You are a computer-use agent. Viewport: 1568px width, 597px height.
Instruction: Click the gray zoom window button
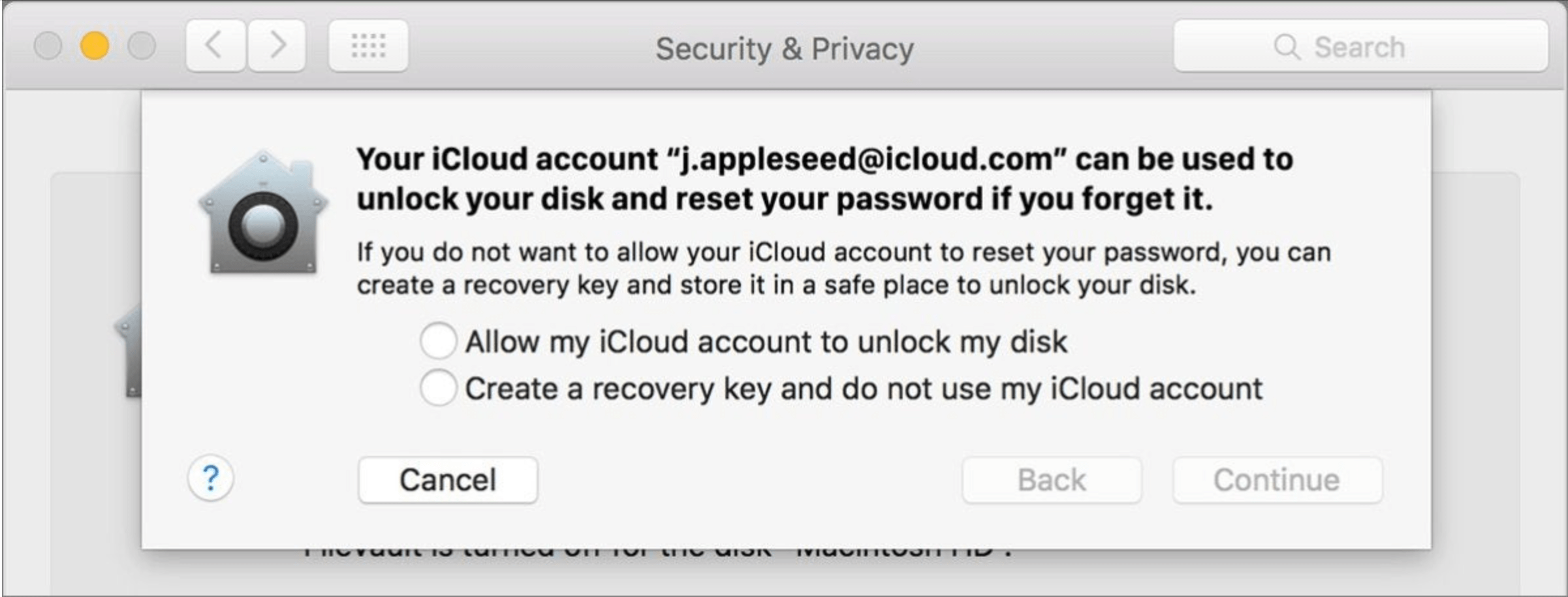pyautogui.click(x=142, y=46)
